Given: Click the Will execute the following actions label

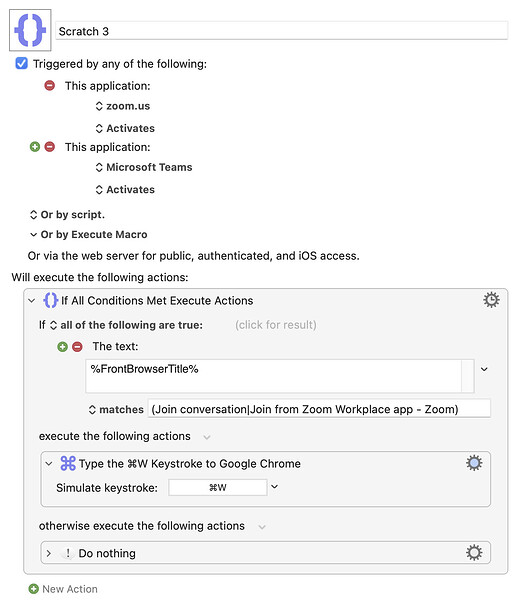Looking at the screenshot, I should [x=100, y=277].
